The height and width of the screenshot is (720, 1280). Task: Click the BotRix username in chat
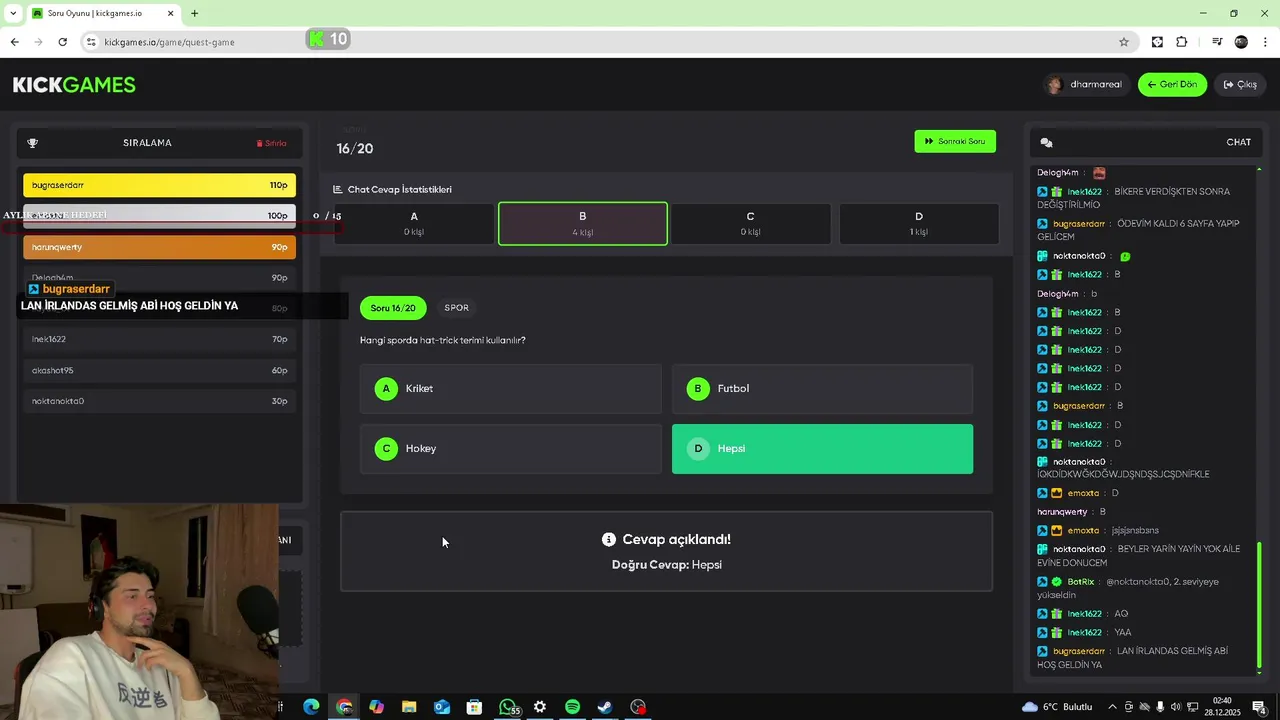click(x=1080, y=581)
